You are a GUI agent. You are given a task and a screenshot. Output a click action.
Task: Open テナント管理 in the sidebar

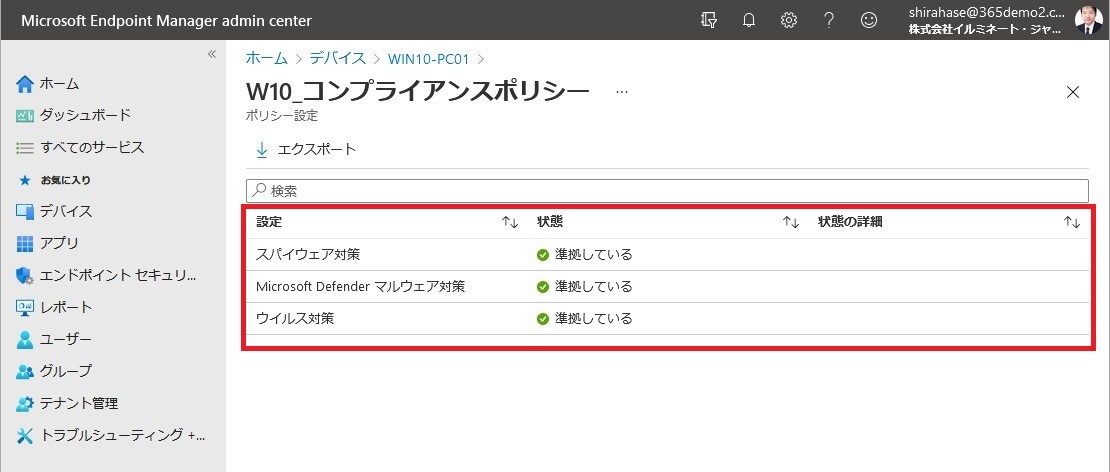[x=79, y=403]
